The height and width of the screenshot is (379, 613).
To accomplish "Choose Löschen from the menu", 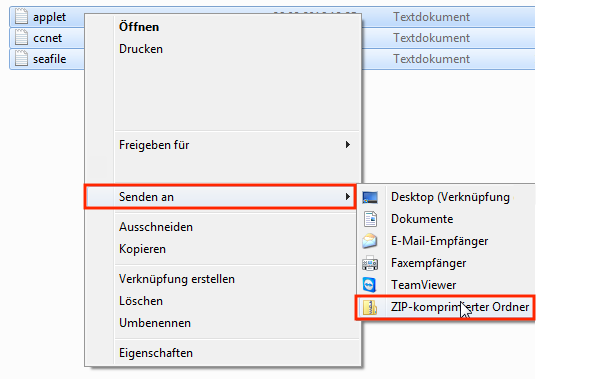I will 141,301.
